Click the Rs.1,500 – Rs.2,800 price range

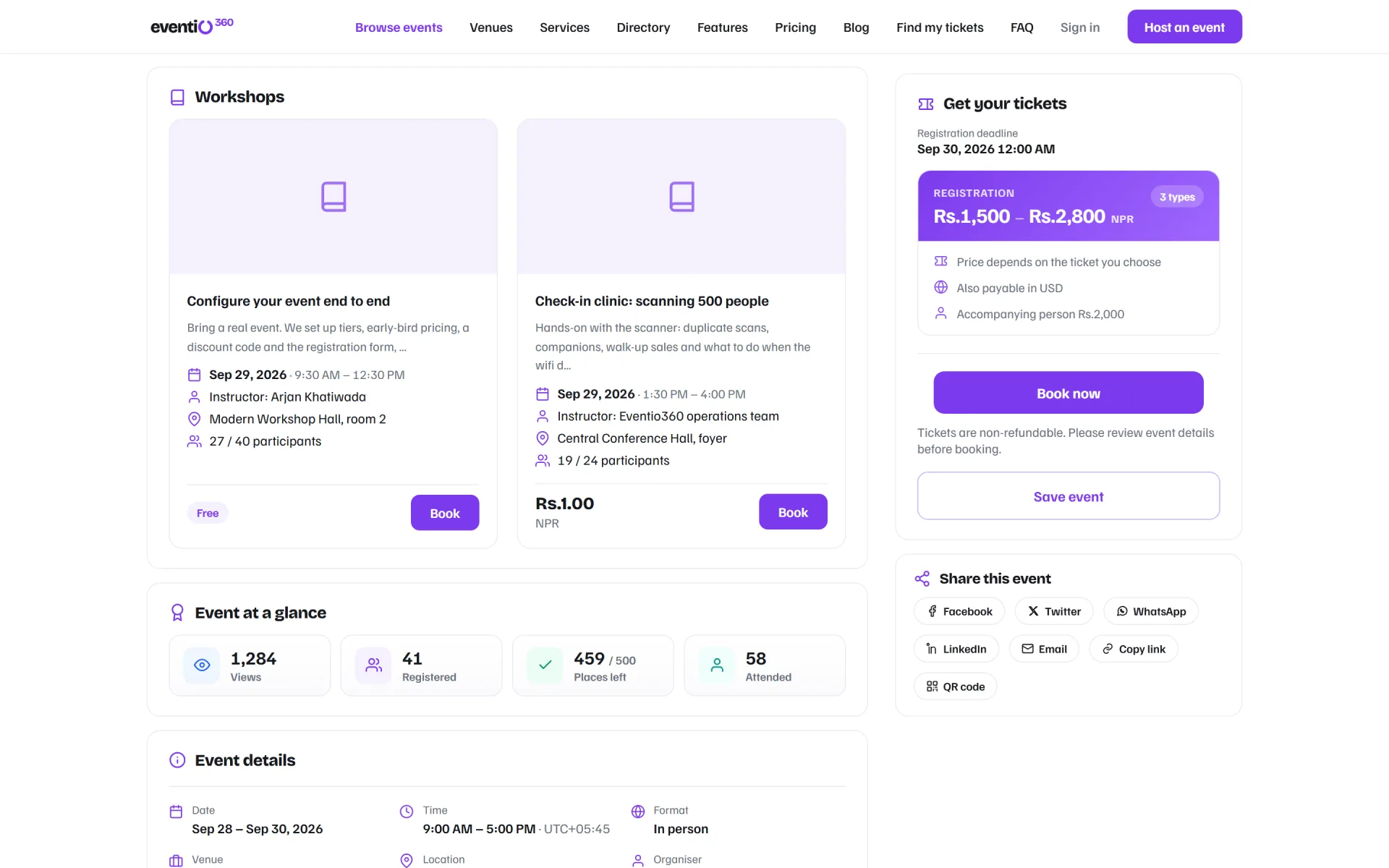(1019, 216)
